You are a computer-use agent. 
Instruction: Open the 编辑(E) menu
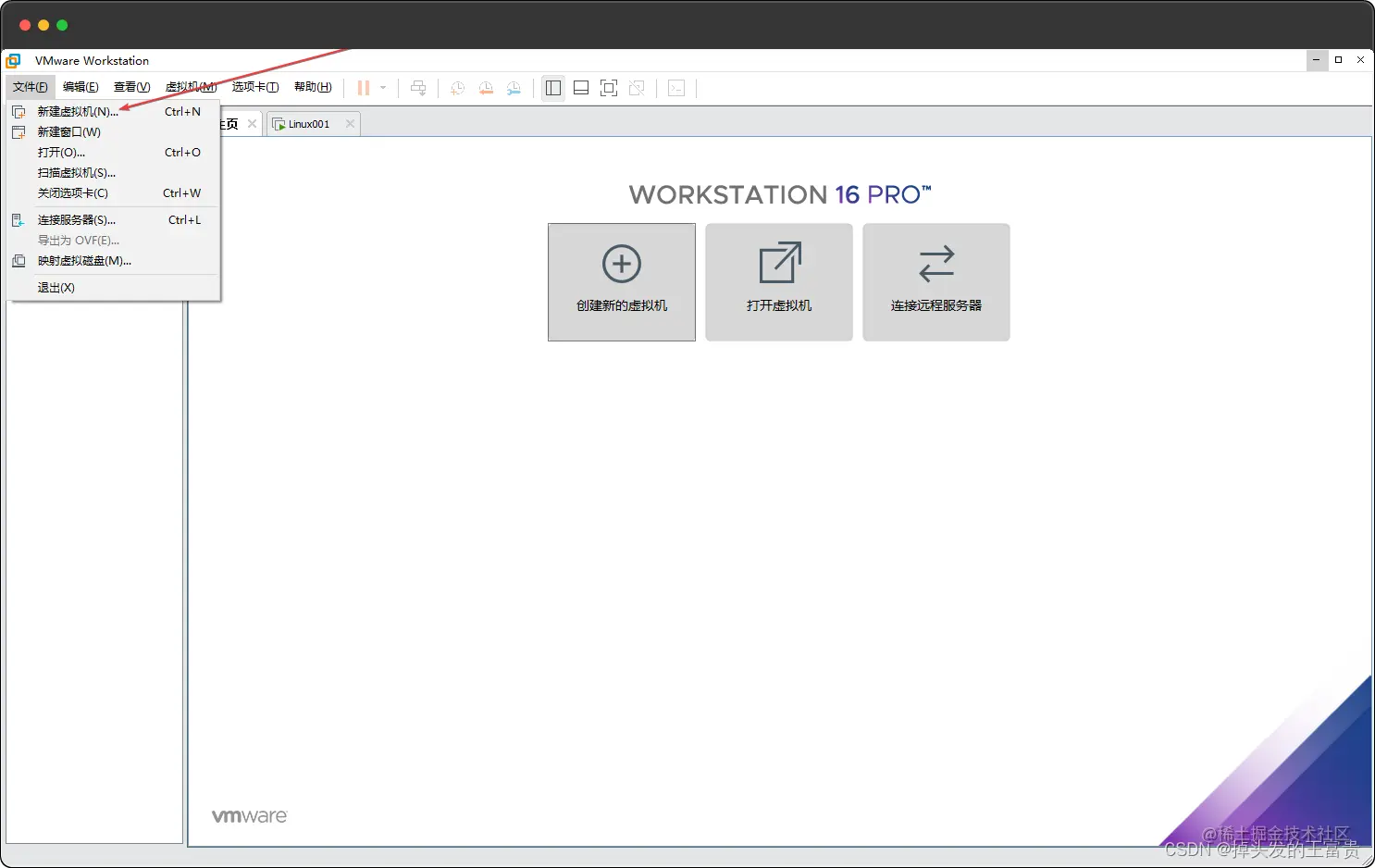(81, 87)
